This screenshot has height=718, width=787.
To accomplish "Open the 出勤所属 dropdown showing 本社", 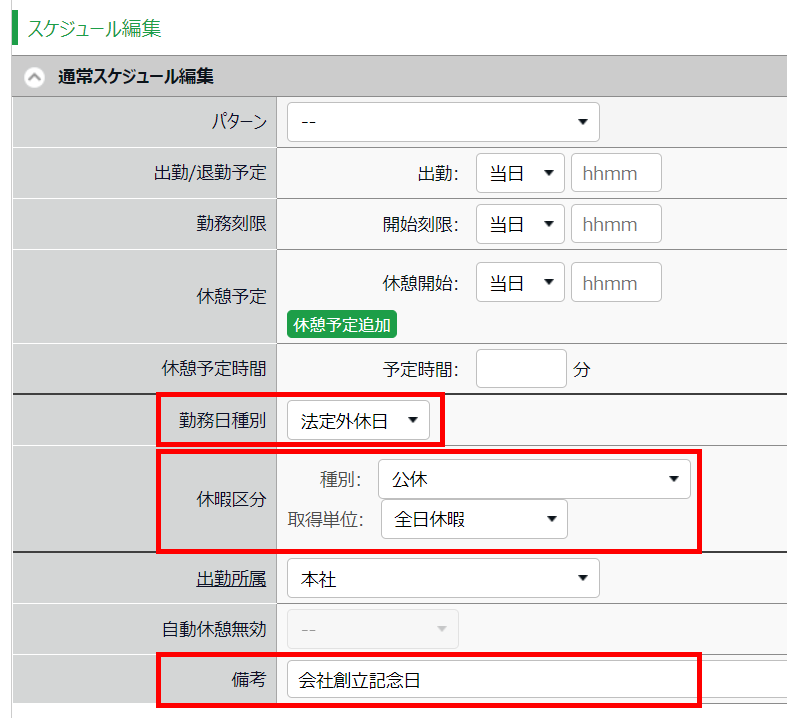I will pos(443,578).
